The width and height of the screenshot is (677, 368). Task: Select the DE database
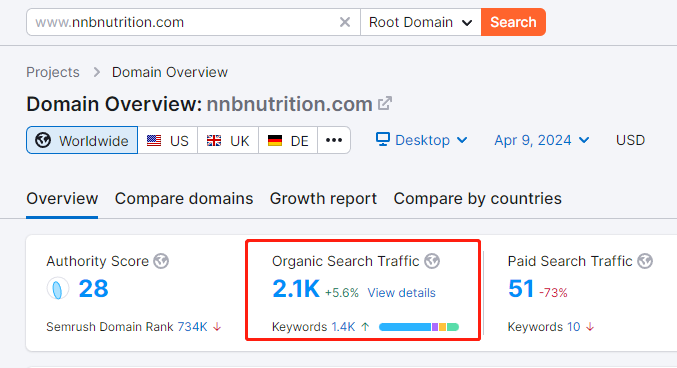(288, 140)
